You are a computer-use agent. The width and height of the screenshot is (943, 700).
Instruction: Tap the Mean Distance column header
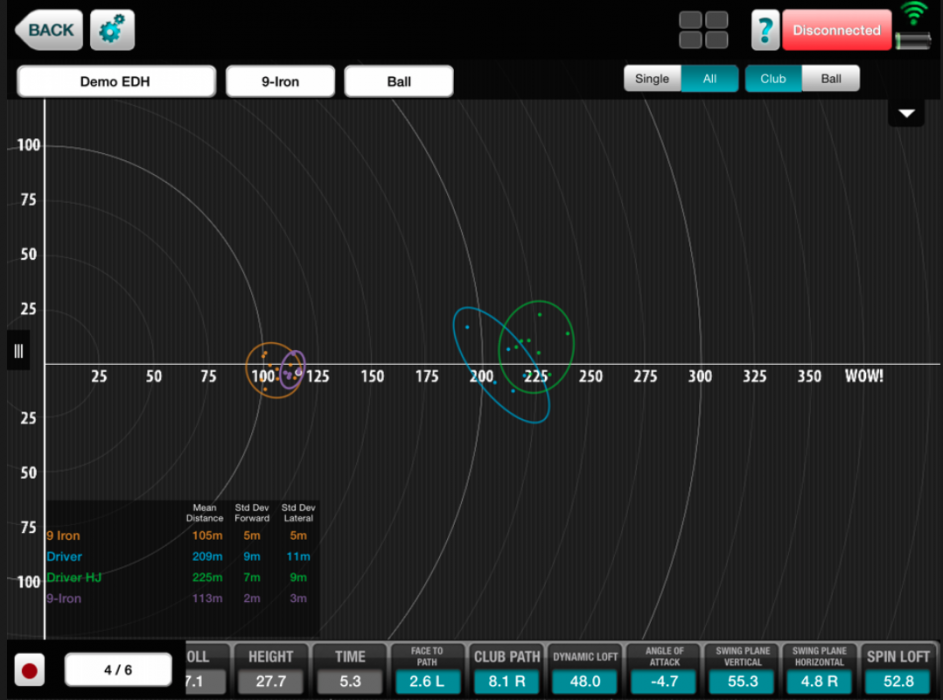click(204, 513)
